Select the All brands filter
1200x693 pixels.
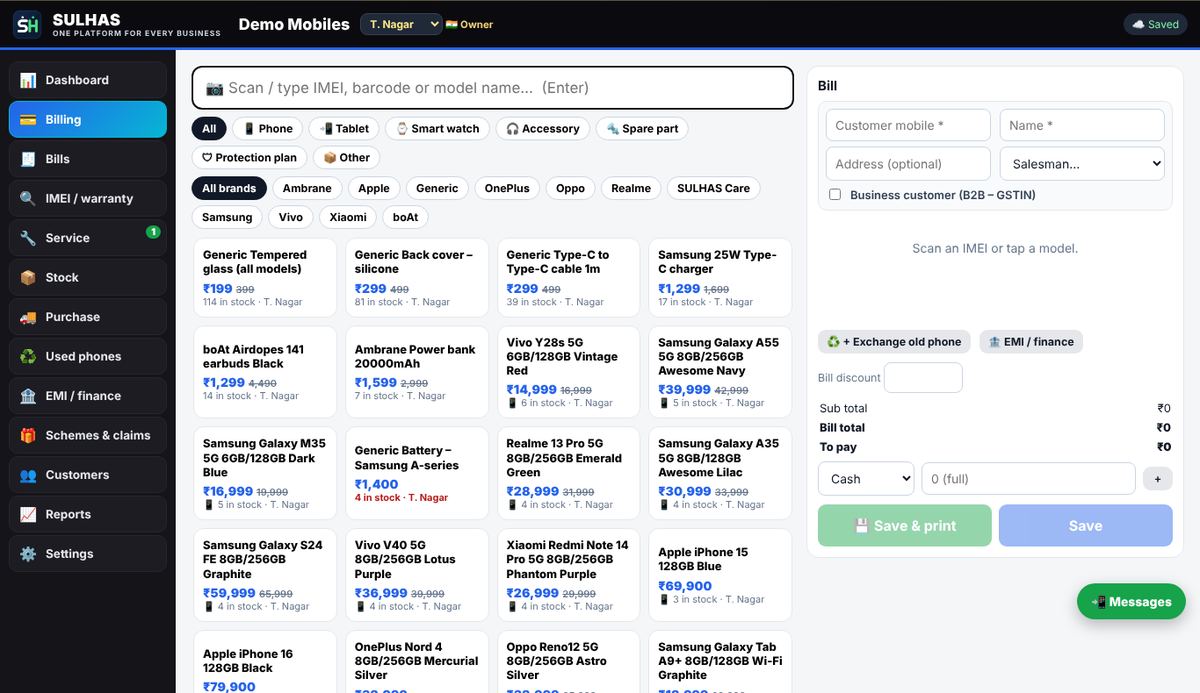[229, 188]
